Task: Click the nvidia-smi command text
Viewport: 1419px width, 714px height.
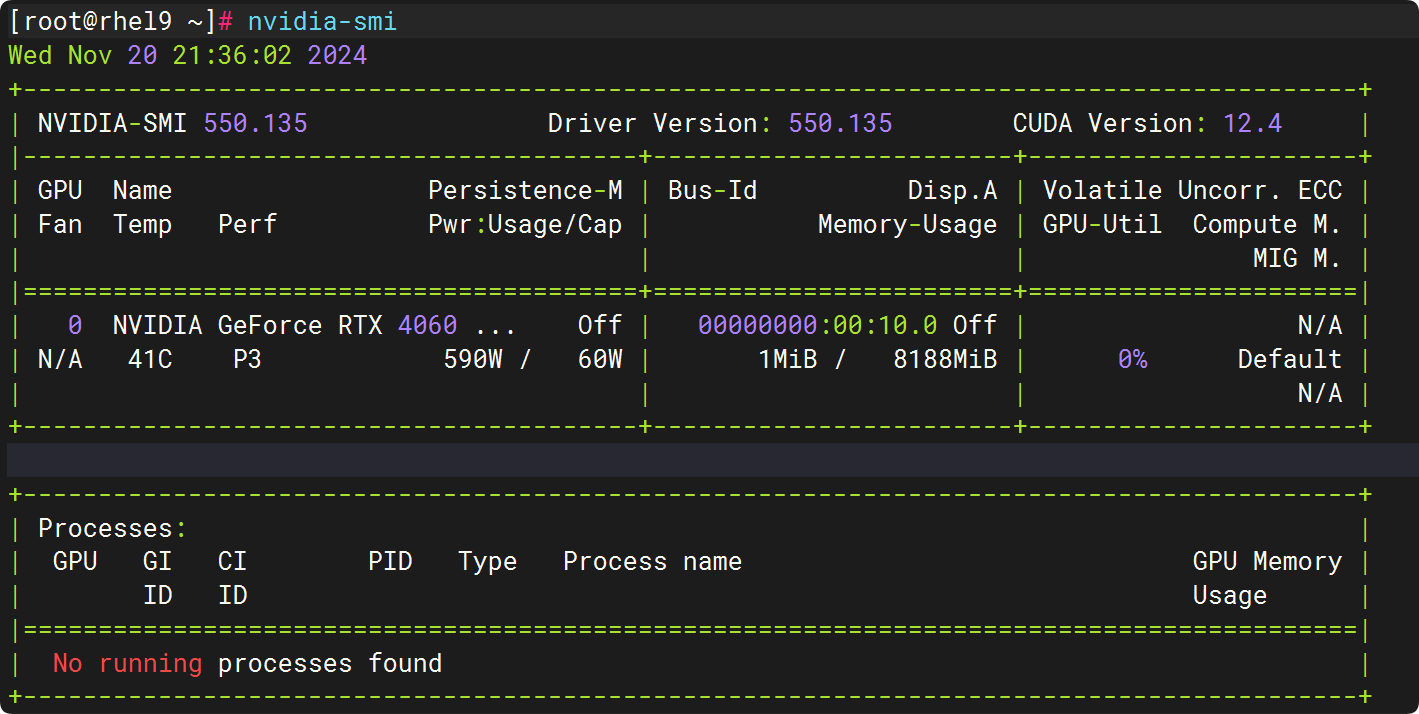Action: (322, 21)
